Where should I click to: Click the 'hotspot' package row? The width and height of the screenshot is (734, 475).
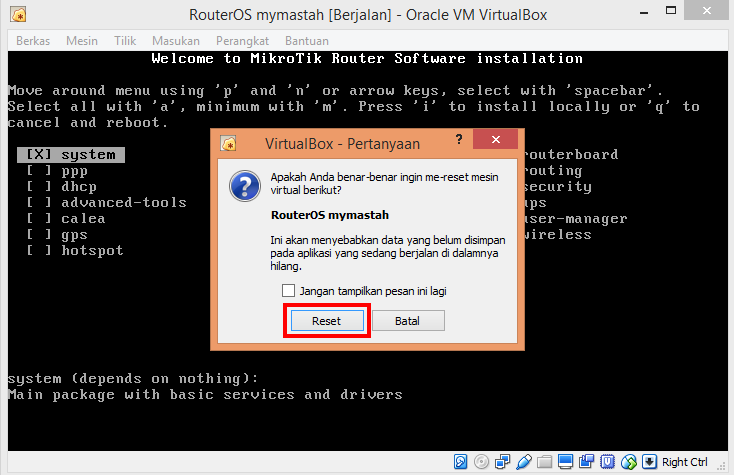pyautogui.click(x=75, y=250)
